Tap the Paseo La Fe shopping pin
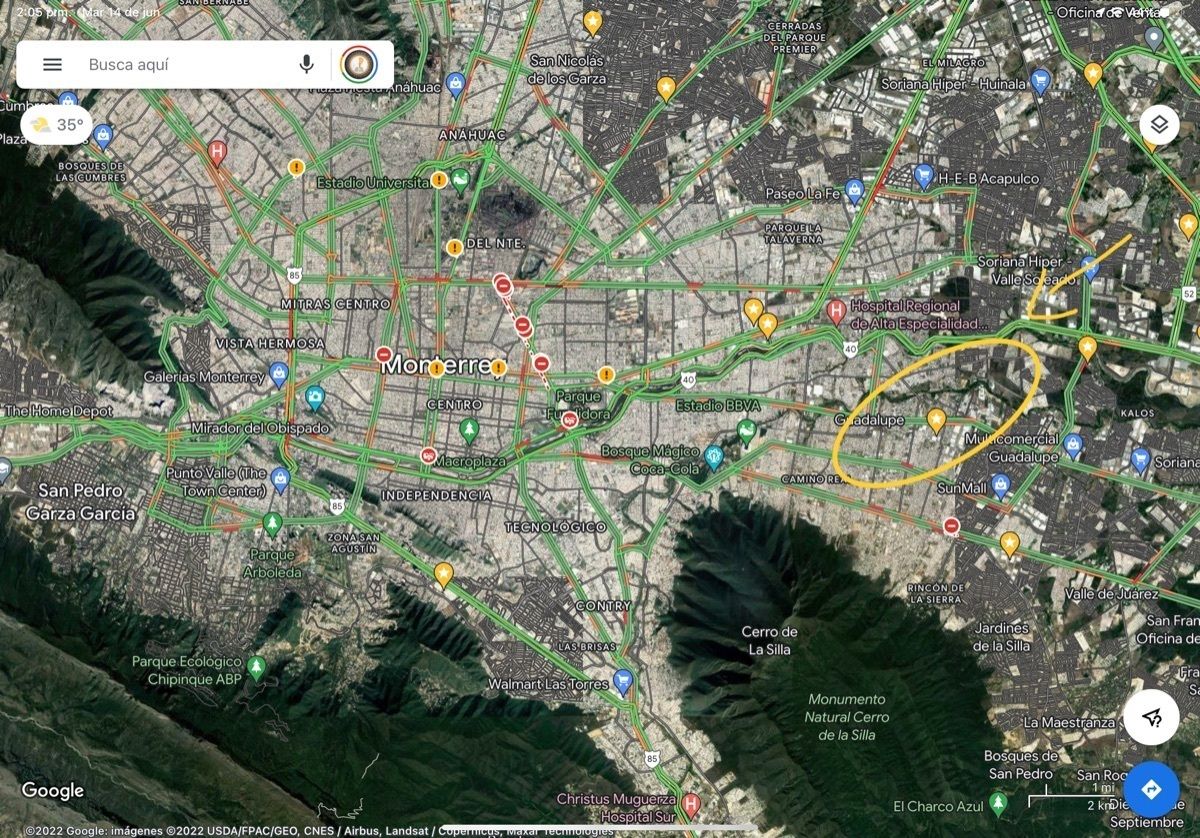Viewport: 1200px width, 838px height. tap(854, 190)
